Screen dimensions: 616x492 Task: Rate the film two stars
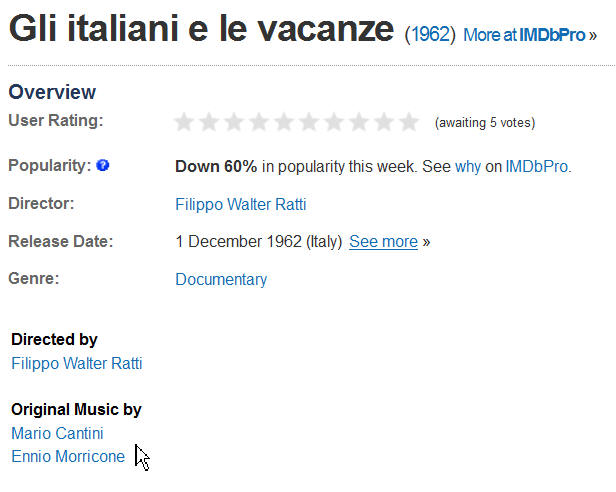point(209,122)
